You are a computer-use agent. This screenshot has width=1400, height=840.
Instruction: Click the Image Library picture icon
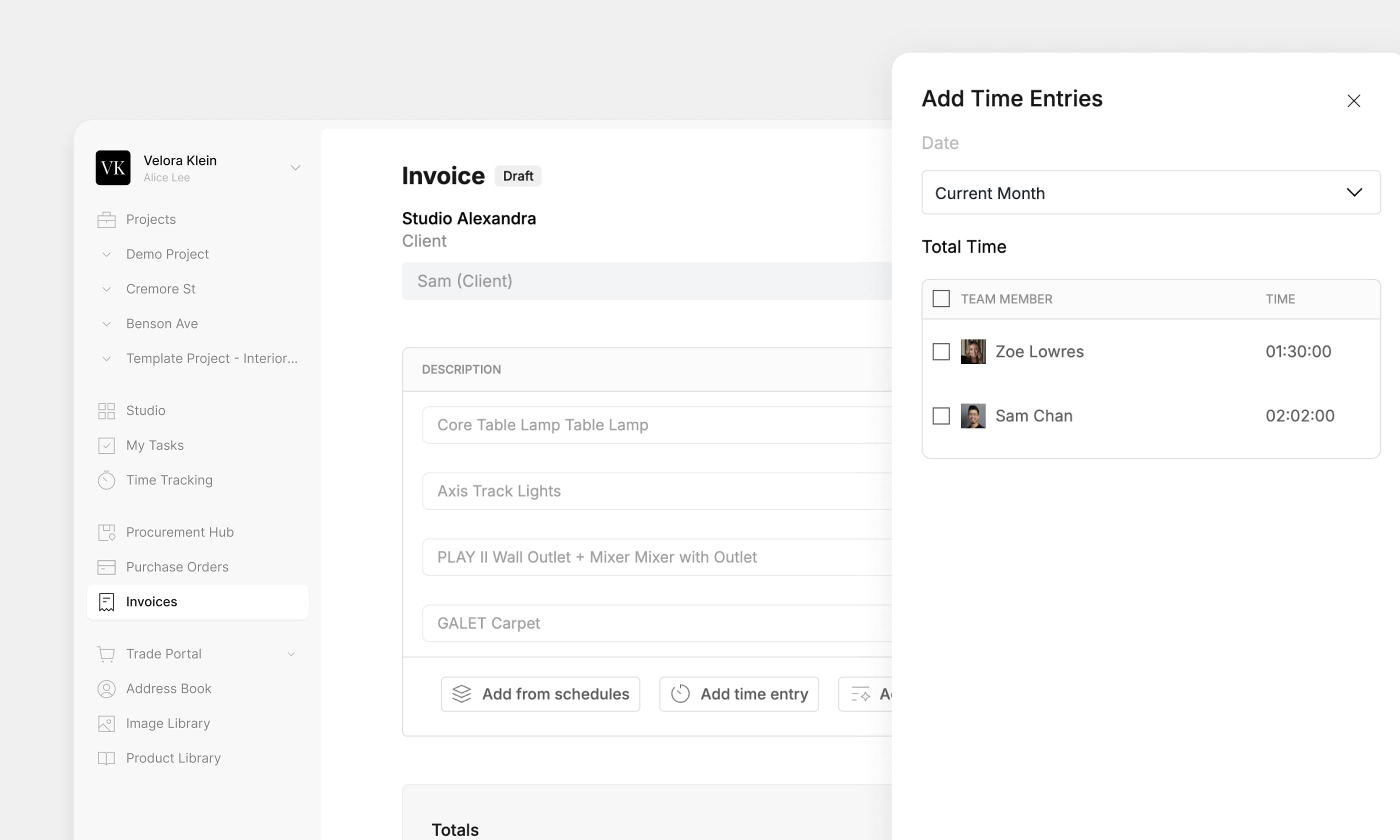point(106,724)
